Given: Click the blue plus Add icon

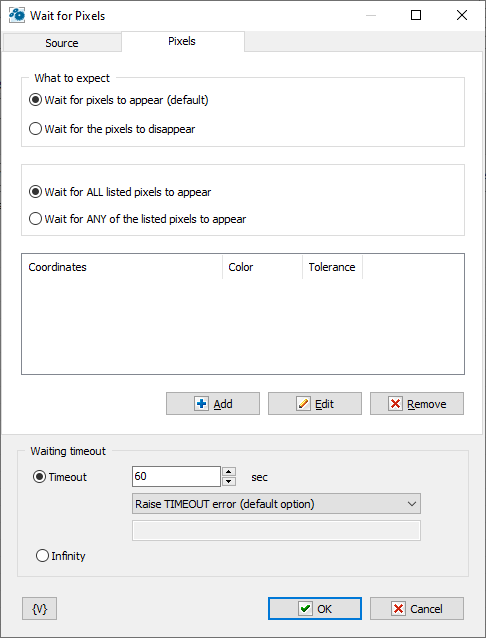Looking at the screenshot, I should tap(201, 404).
